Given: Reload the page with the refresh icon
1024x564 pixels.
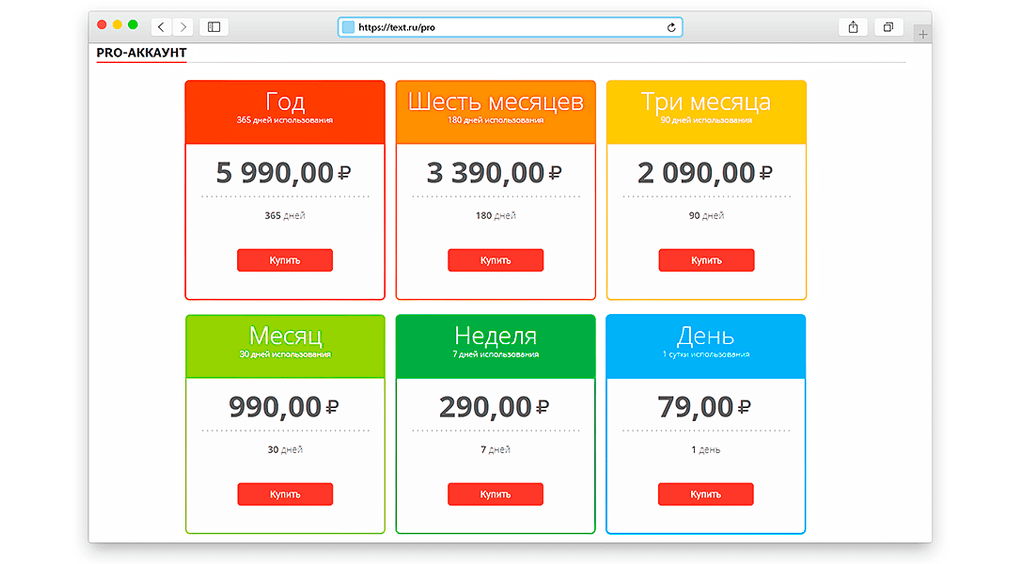Looking at the screenshot, I should (x=671, y=27).
